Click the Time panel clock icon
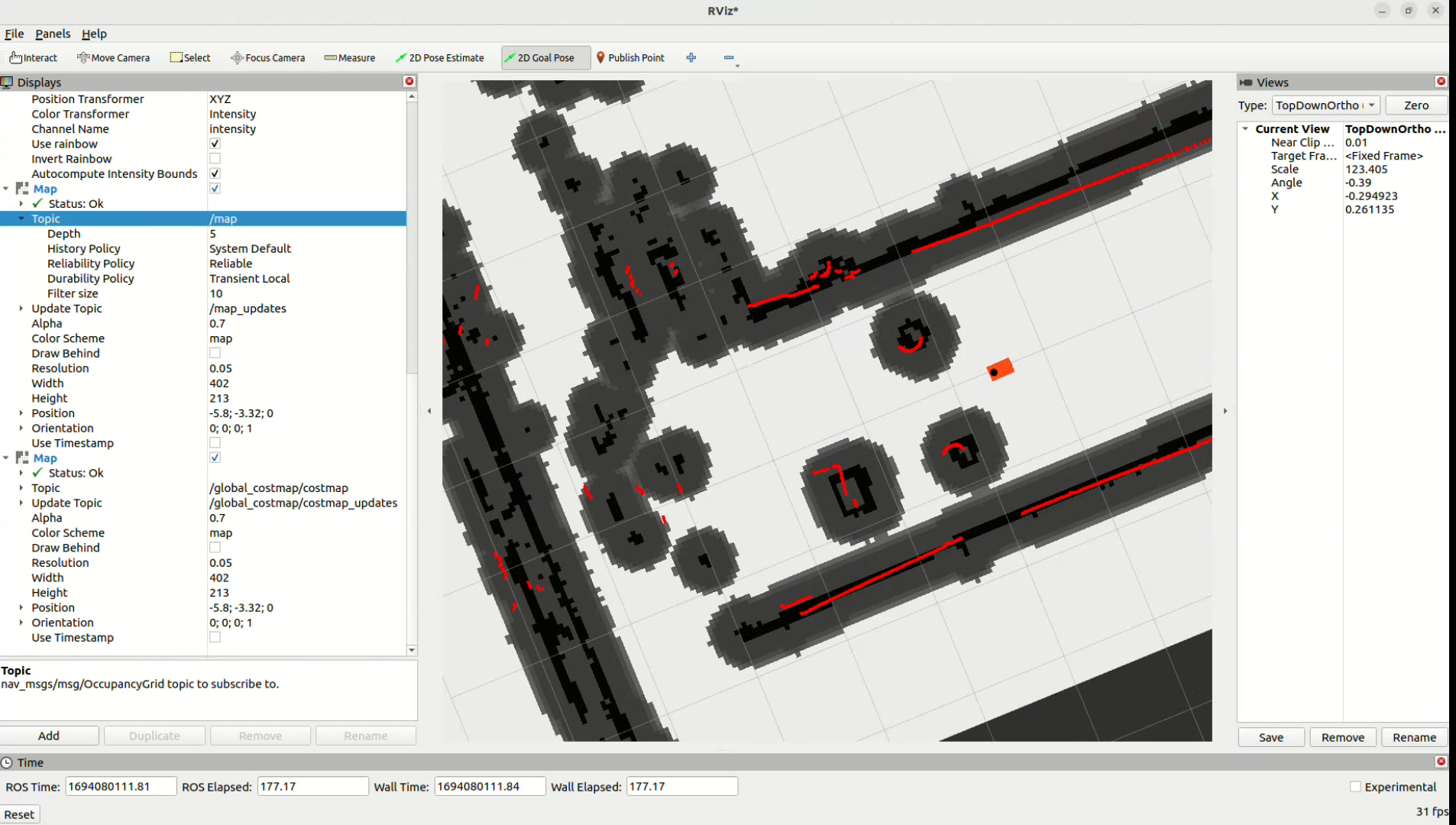Image resolution: width=1456 pixels, height=825 pixels. [7, 762]
